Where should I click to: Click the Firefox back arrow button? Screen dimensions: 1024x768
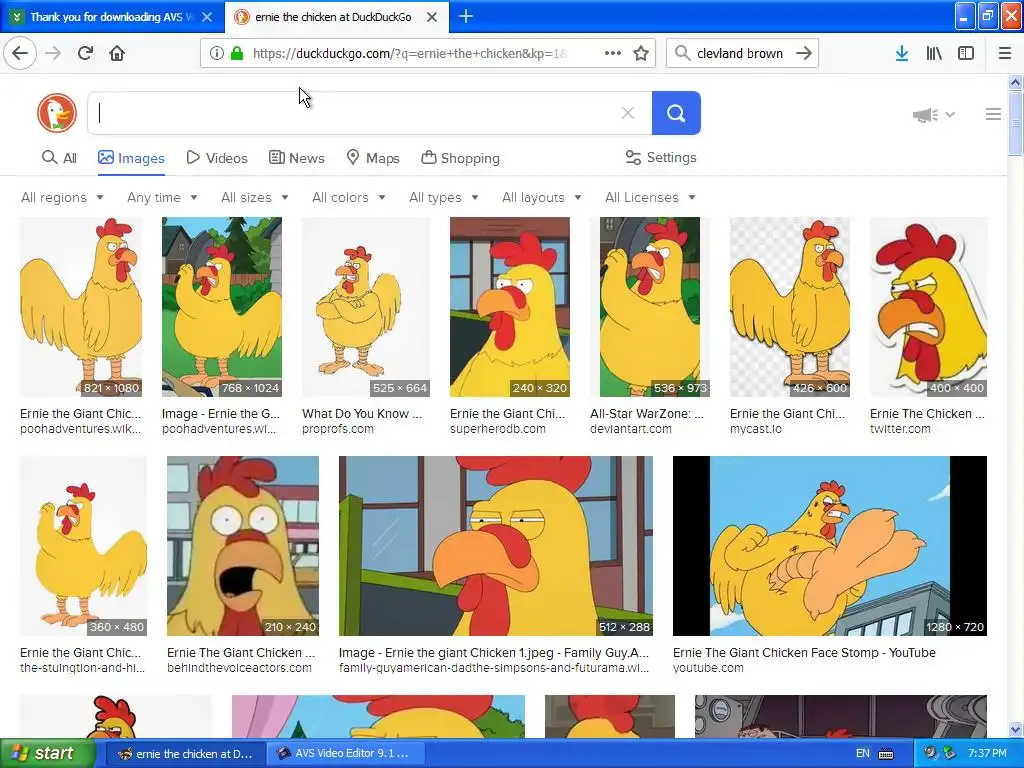pos(20,53)
